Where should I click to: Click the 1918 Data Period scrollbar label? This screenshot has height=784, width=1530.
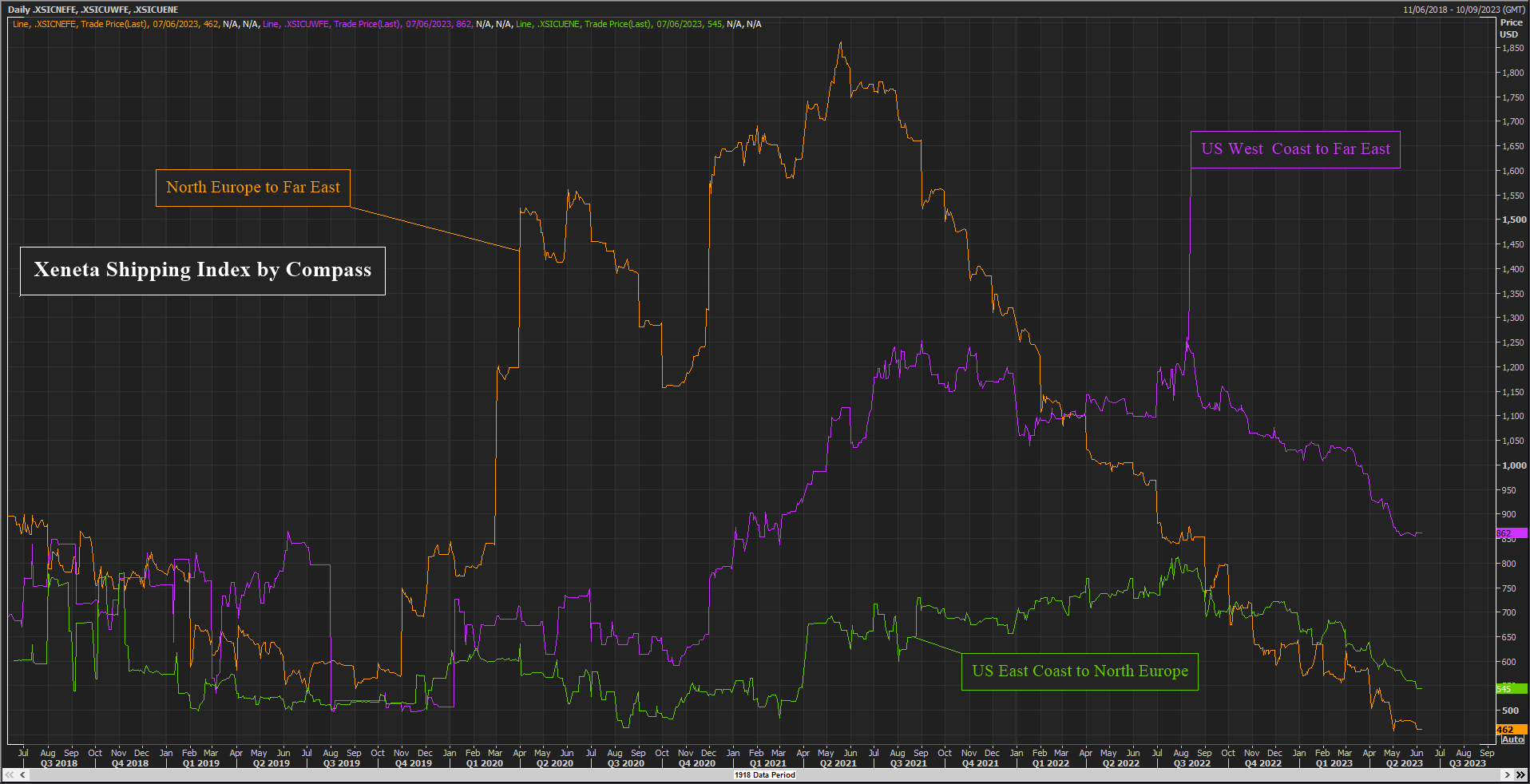coord(765,774)
